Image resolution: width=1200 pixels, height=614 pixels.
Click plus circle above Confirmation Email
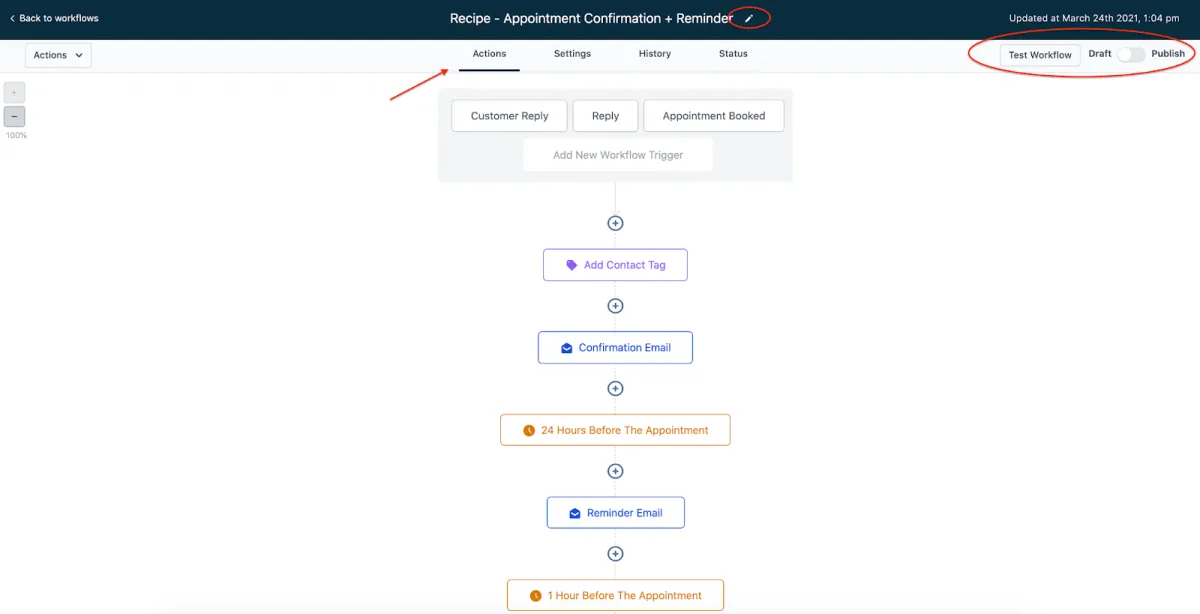pyautogui.click(x=615, y=306)
